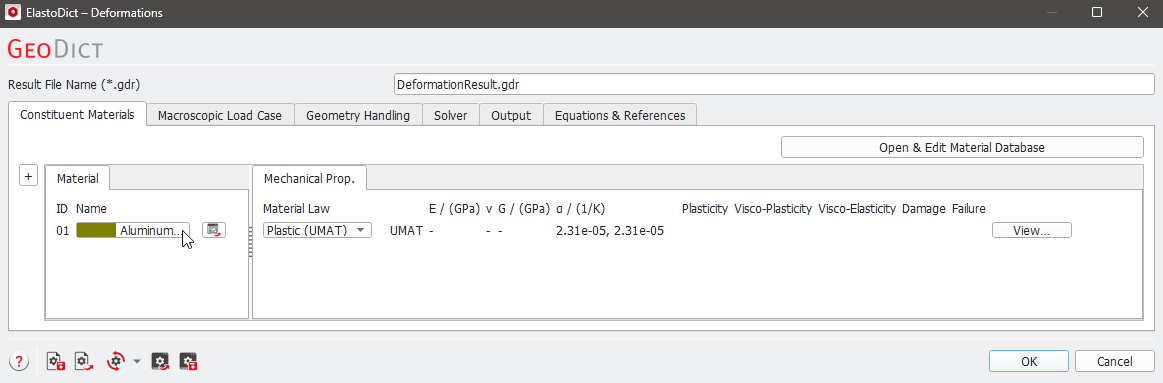Viewport: 1163px width, 383px height.
Task: Open the Aluminum material name selector
Action: click(x=133, y=230)
